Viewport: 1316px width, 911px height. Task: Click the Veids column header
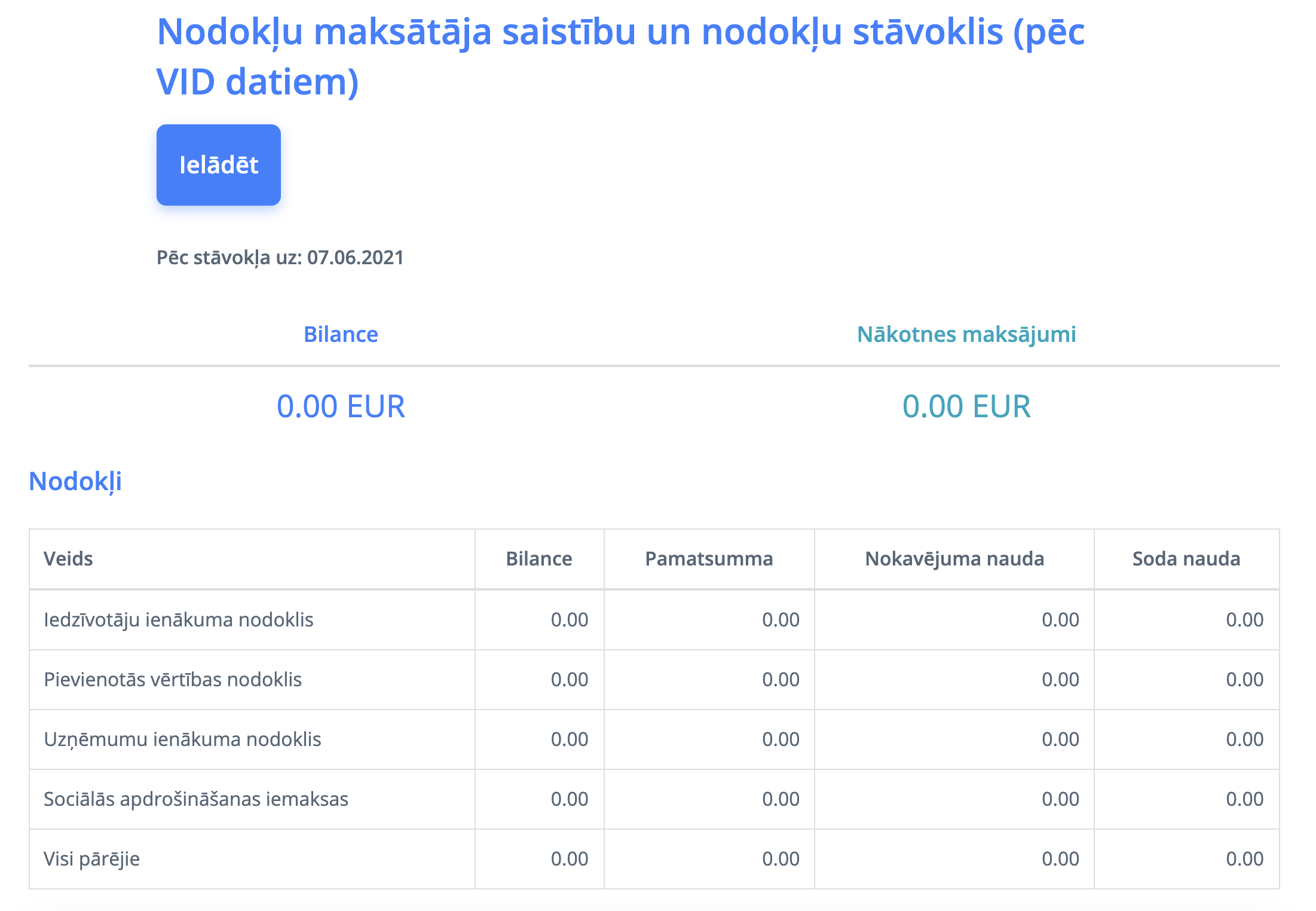tap(68, 559)
